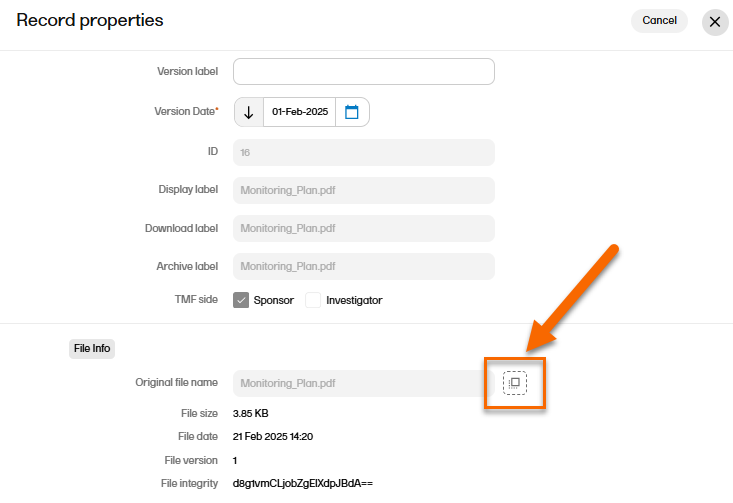Click the Display label field
This screenshot has width=733, height=503.
364,191
